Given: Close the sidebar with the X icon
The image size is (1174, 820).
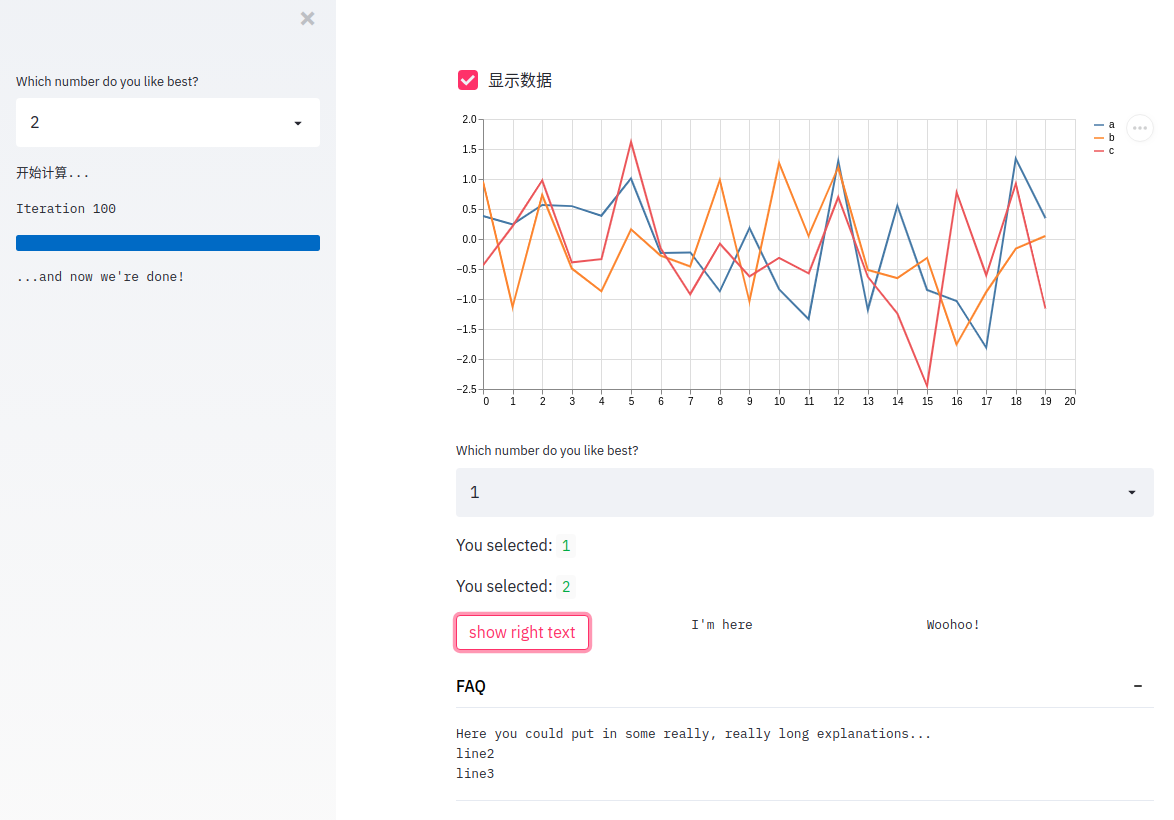Looking at the screenshot, I should pyautogui.click(x=307, y=18).
